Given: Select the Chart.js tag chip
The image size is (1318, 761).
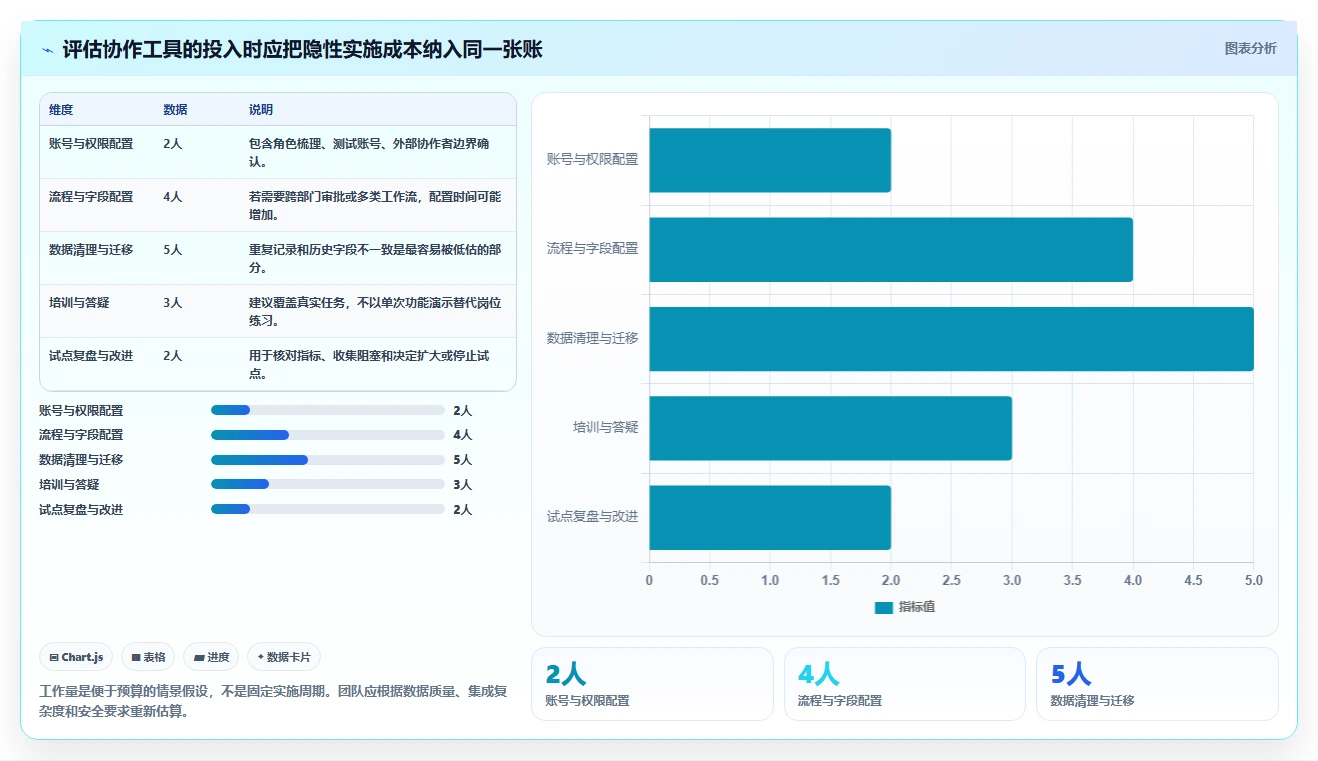Looking at the screenshot, I should (77, 657).
